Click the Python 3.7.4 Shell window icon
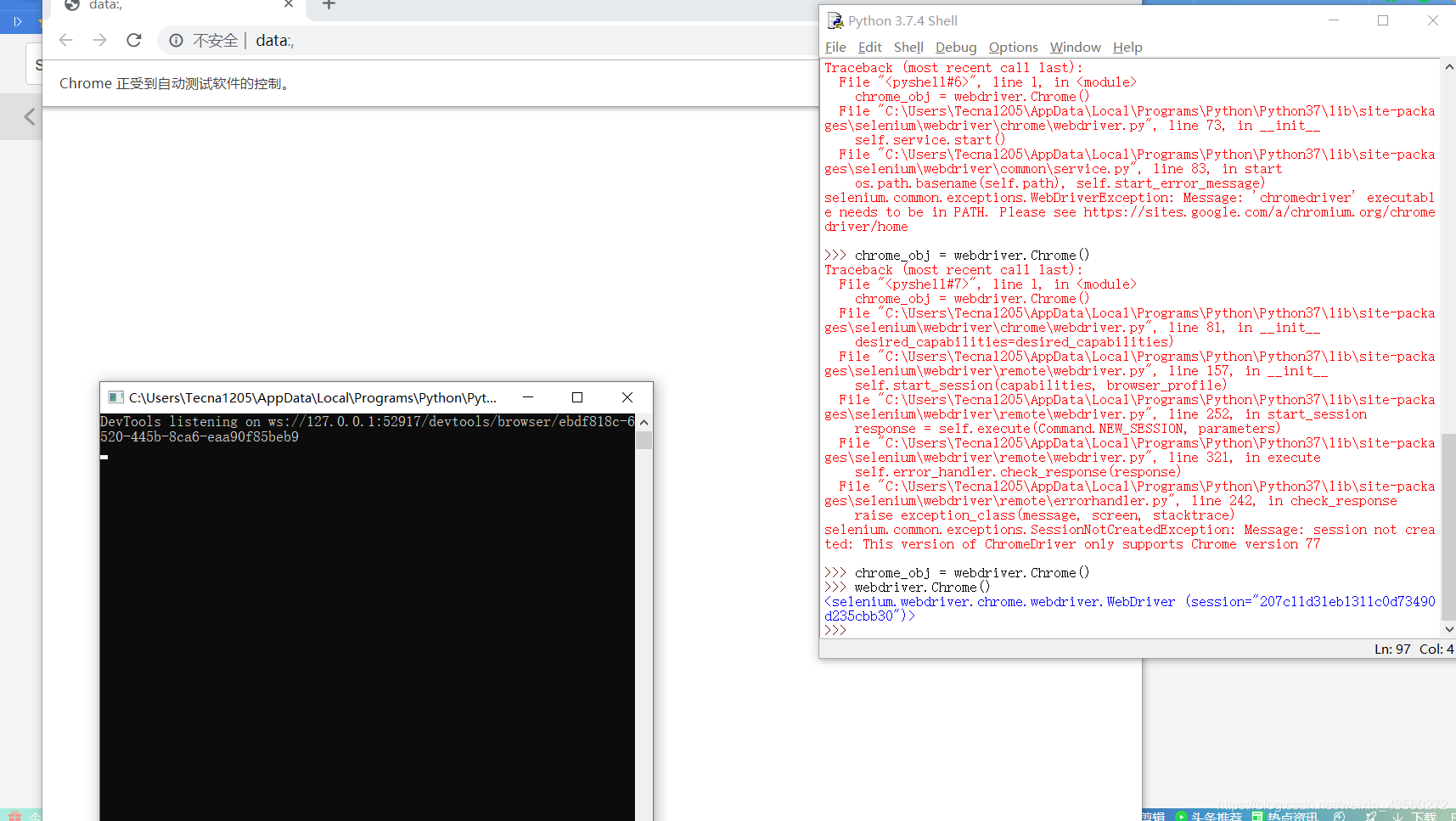The width and height of the screenshot is (1456, 821). coord(835,20)
